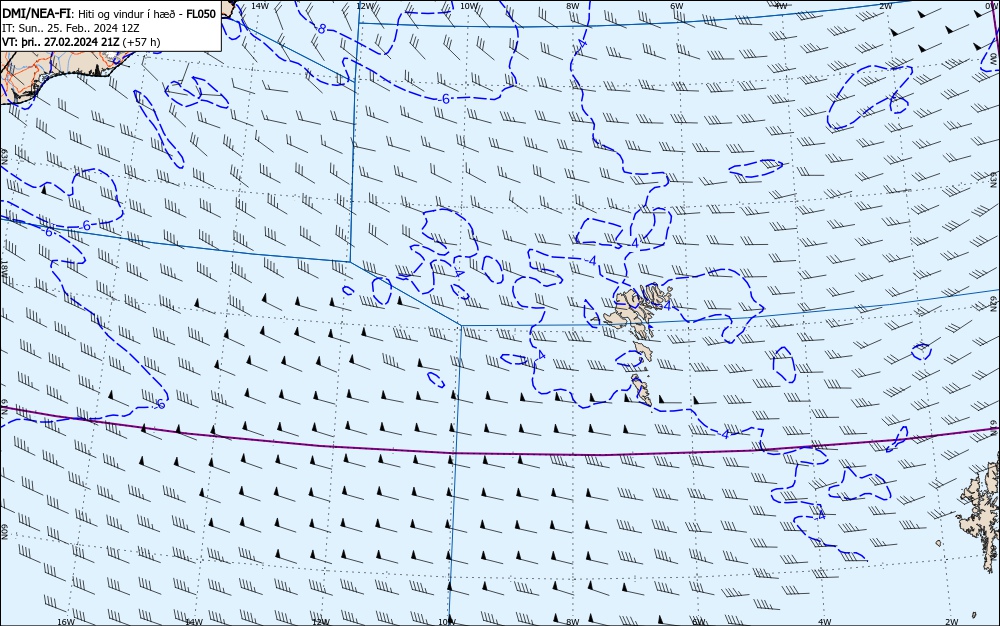Click the "16W" longitude label on bottom edge
The image size is (1000, 626).
tap(66, 622)
